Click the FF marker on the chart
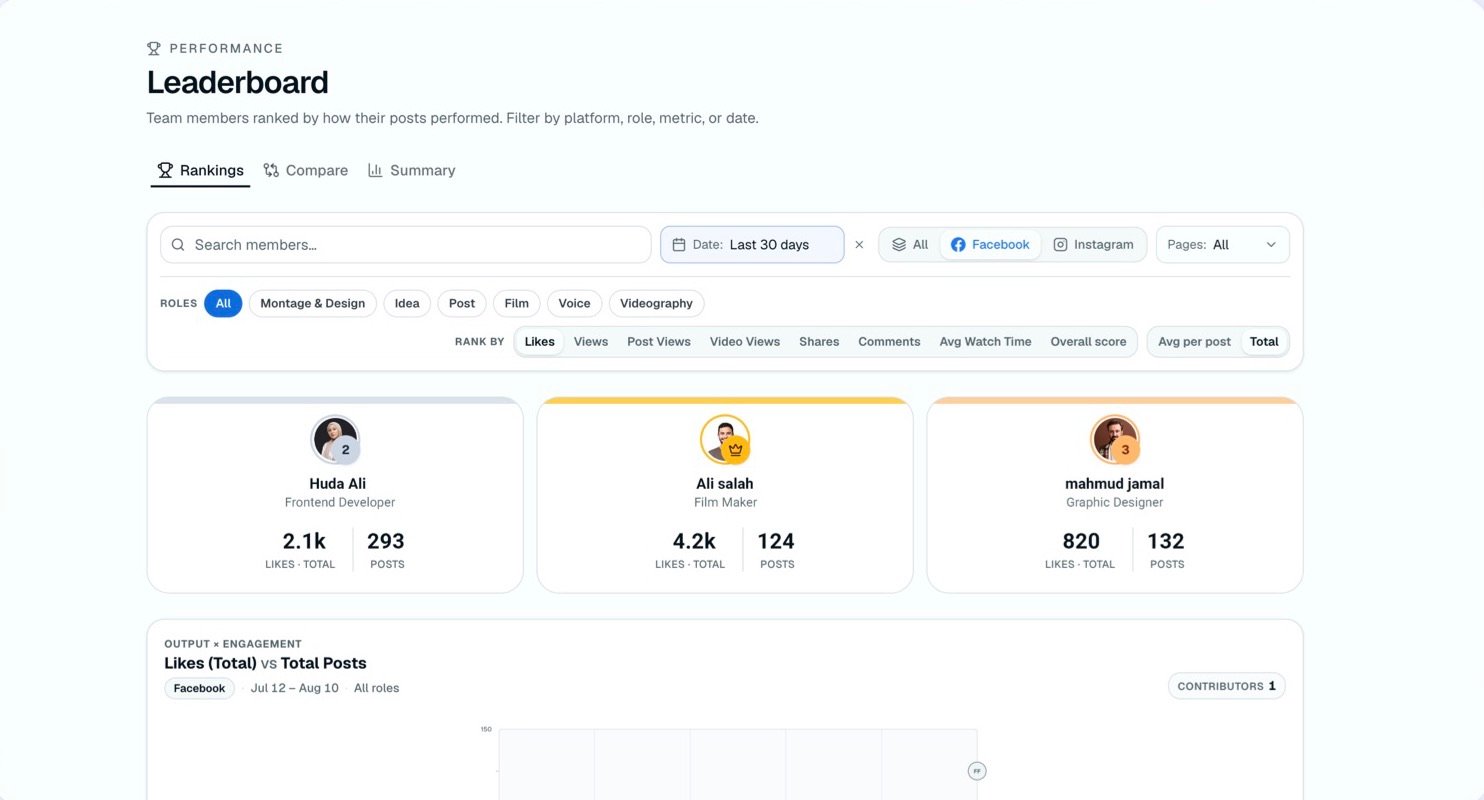The image size is (1484, 800). click(977, 771)
